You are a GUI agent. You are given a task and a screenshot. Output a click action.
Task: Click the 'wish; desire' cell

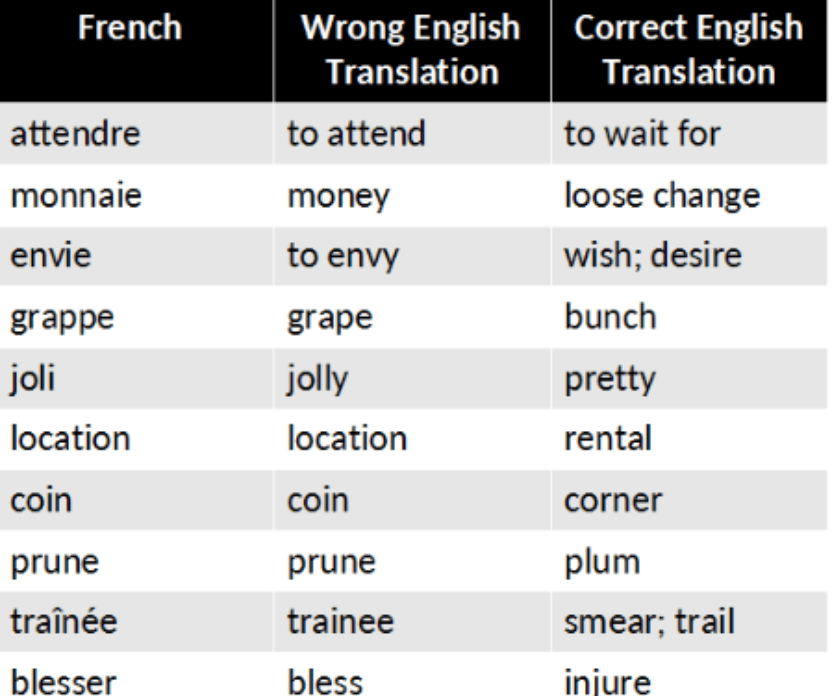coord(652,255)
